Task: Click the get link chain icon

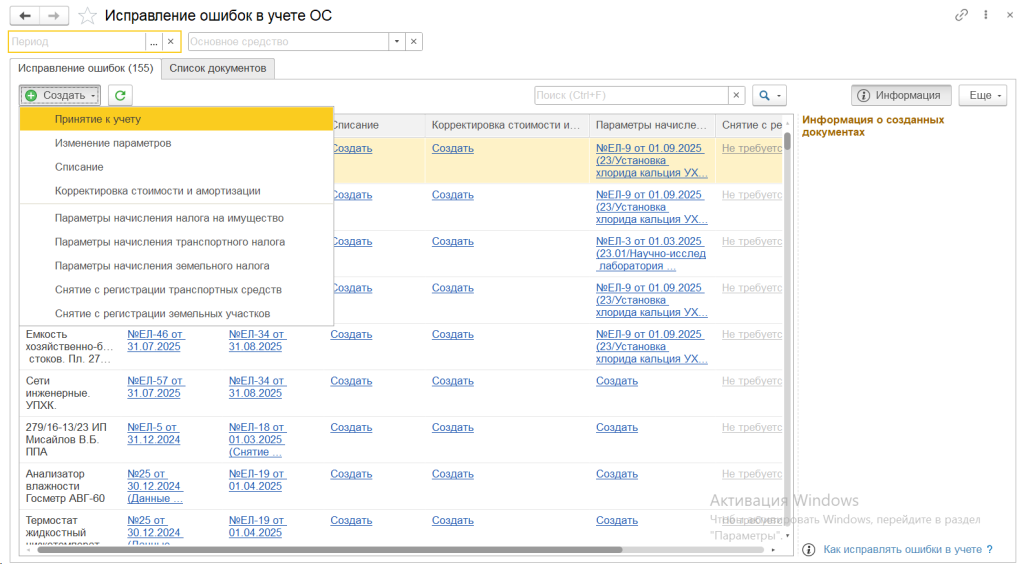Action: 961,16
